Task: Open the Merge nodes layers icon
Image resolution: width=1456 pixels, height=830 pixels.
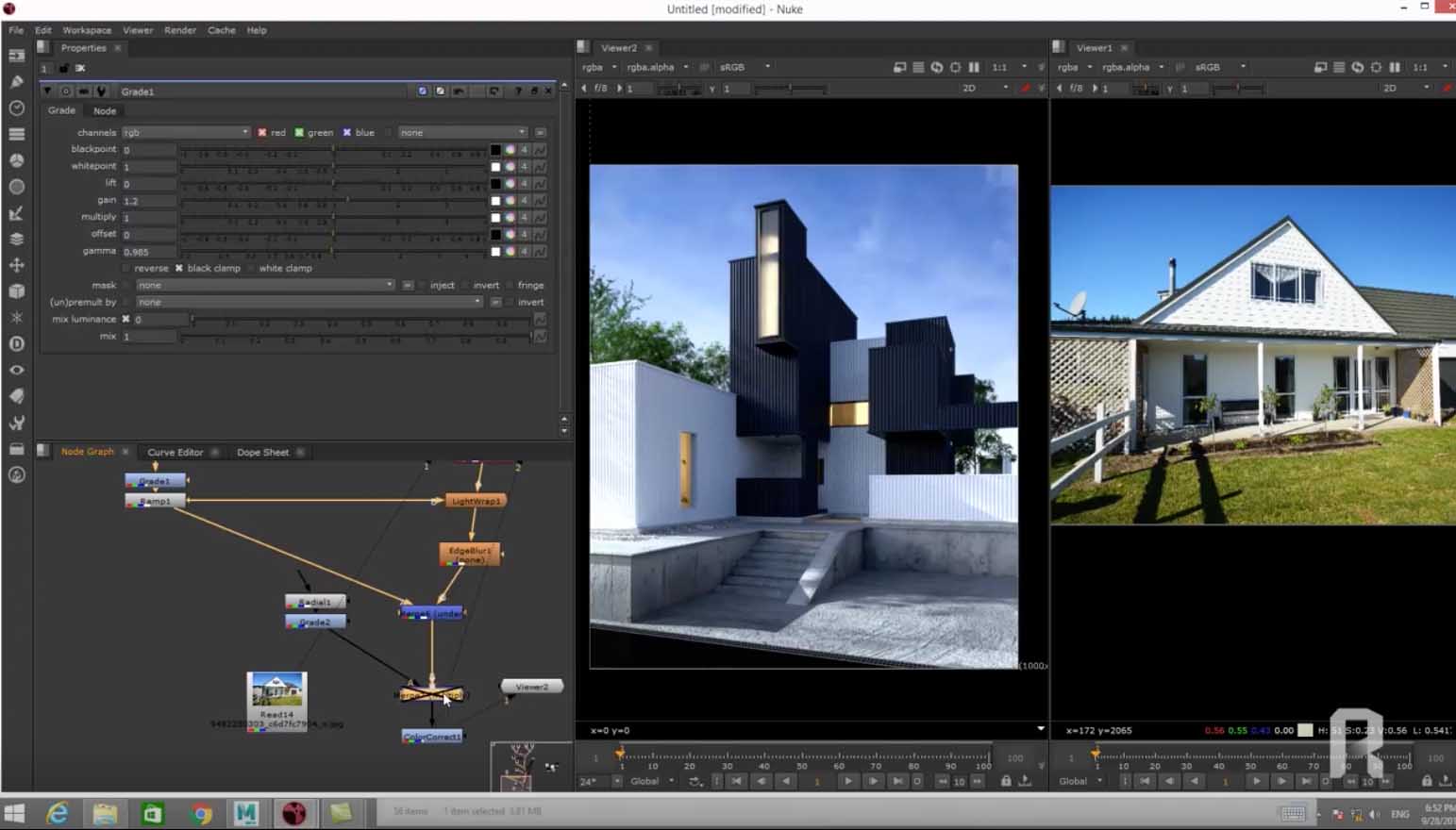Action: (x=16, y=240)
